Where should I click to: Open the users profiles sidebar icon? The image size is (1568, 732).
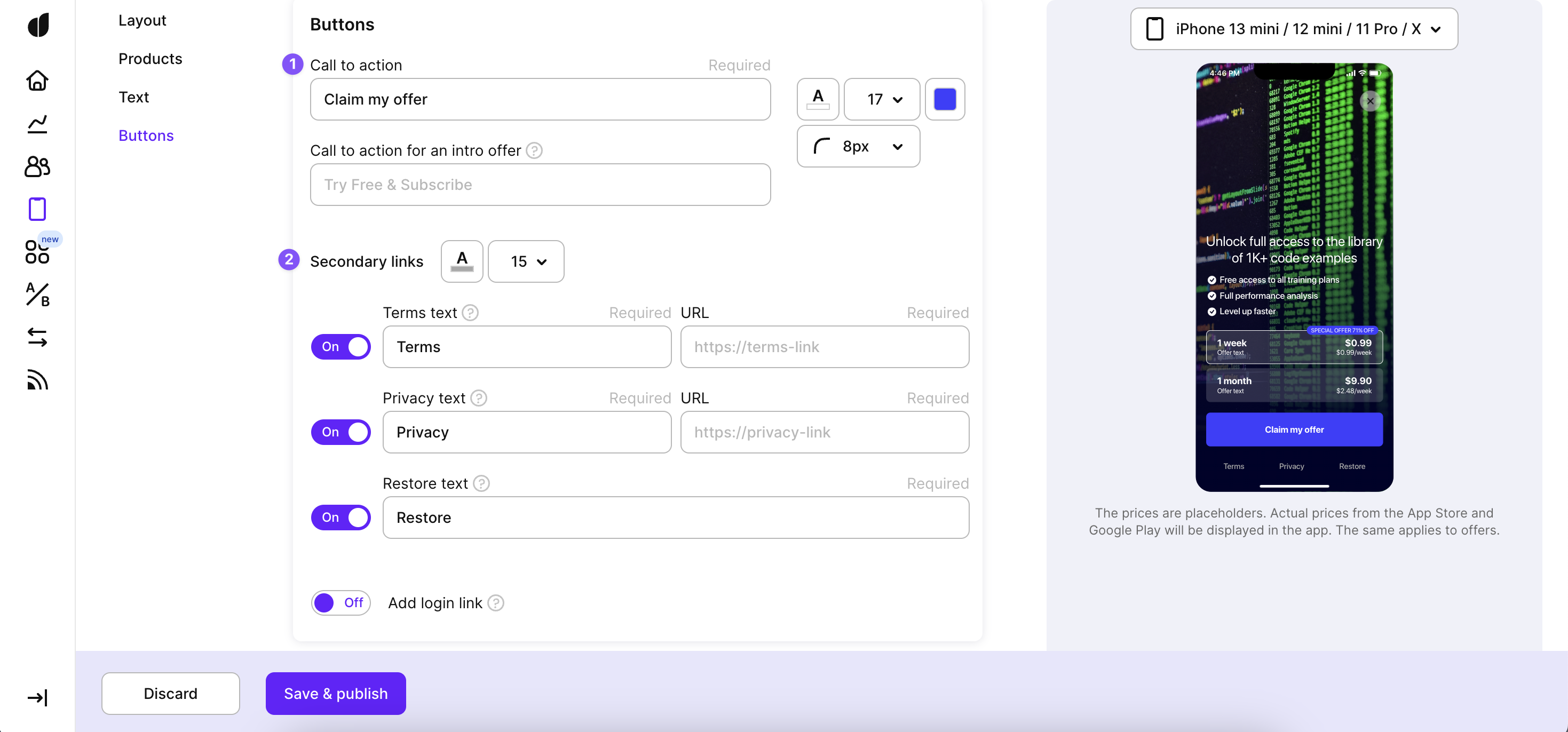pos(37,166)
